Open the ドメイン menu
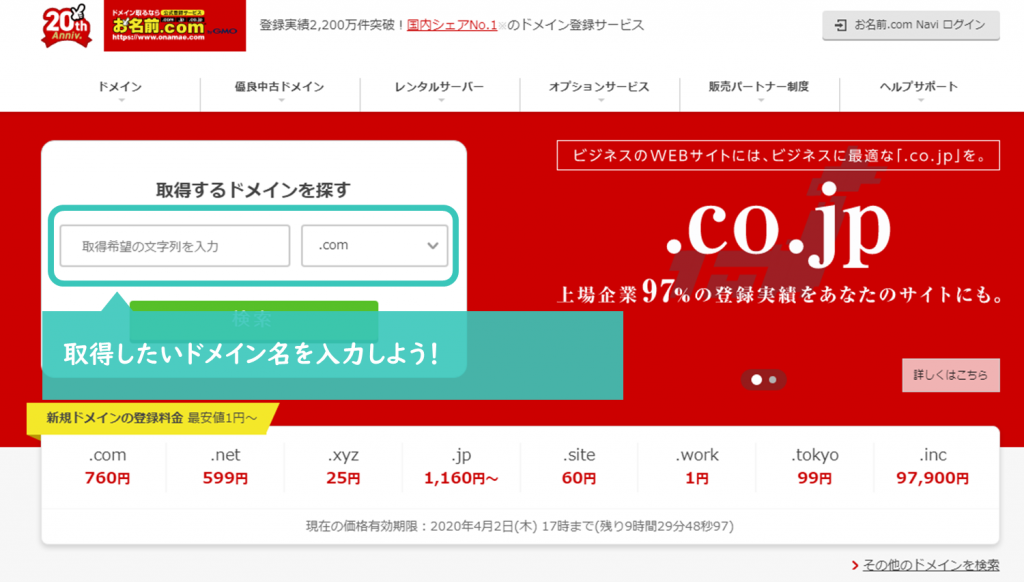 click(x=120, y=87)
